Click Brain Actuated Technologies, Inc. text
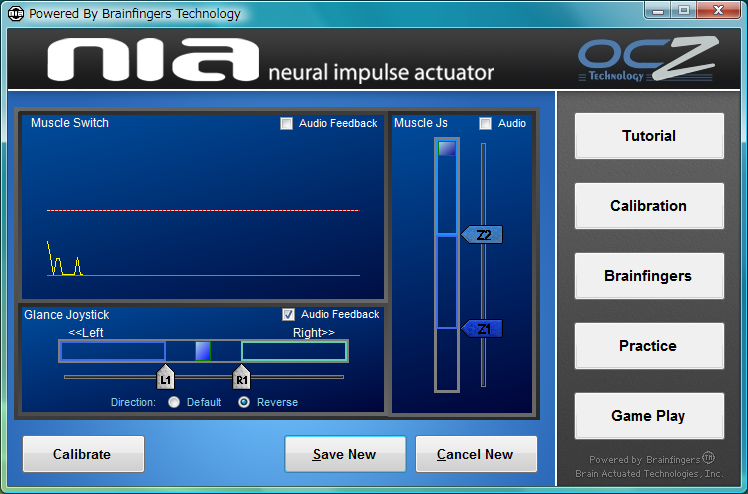This screenshot has height=494, width=748. (x=649, y=473)
